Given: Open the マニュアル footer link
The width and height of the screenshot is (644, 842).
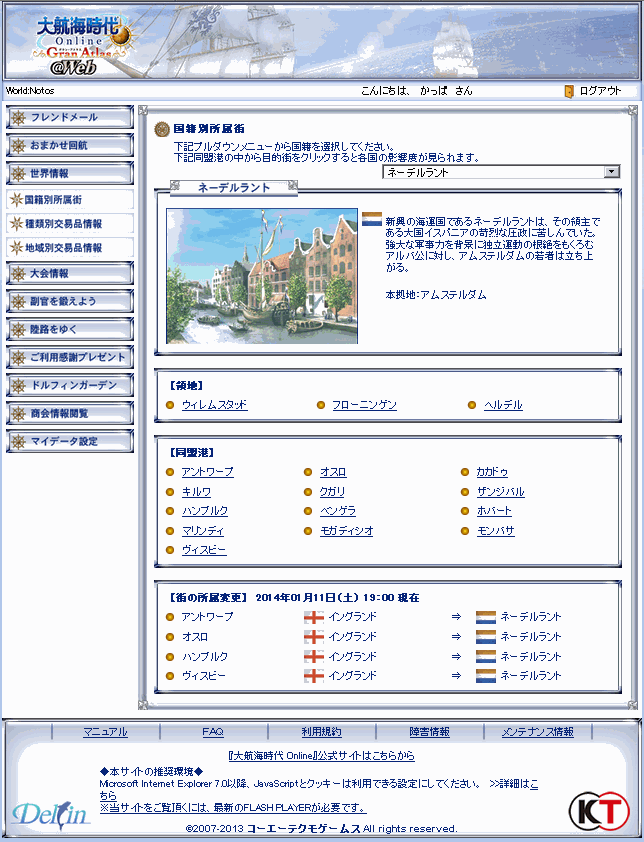Looking at the screenshot, I should [x=105, y=732].
